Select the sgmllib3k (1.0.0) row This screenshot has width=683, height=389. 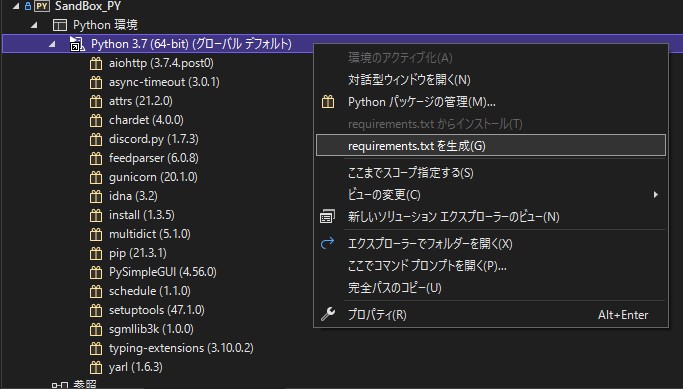[x=151, y=329]
